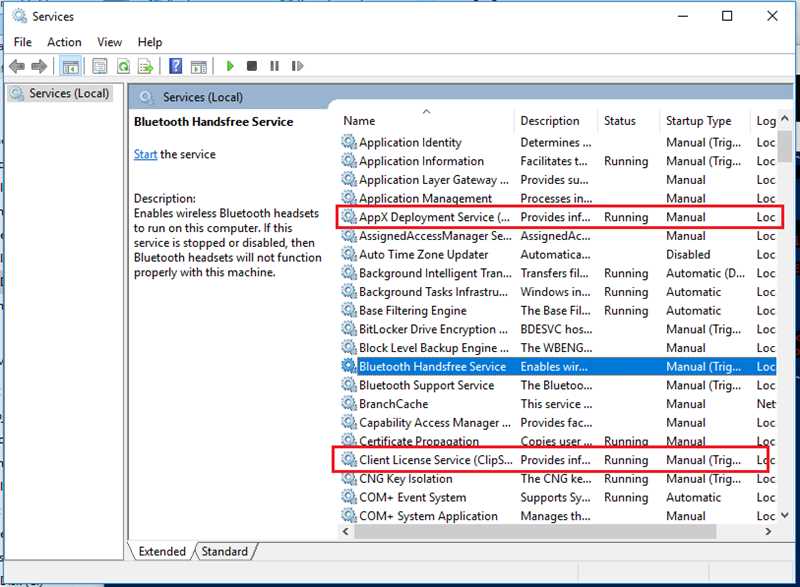This screenshot has width=800, height=587.
Task: Open the File menu
Action: [22, 42]
